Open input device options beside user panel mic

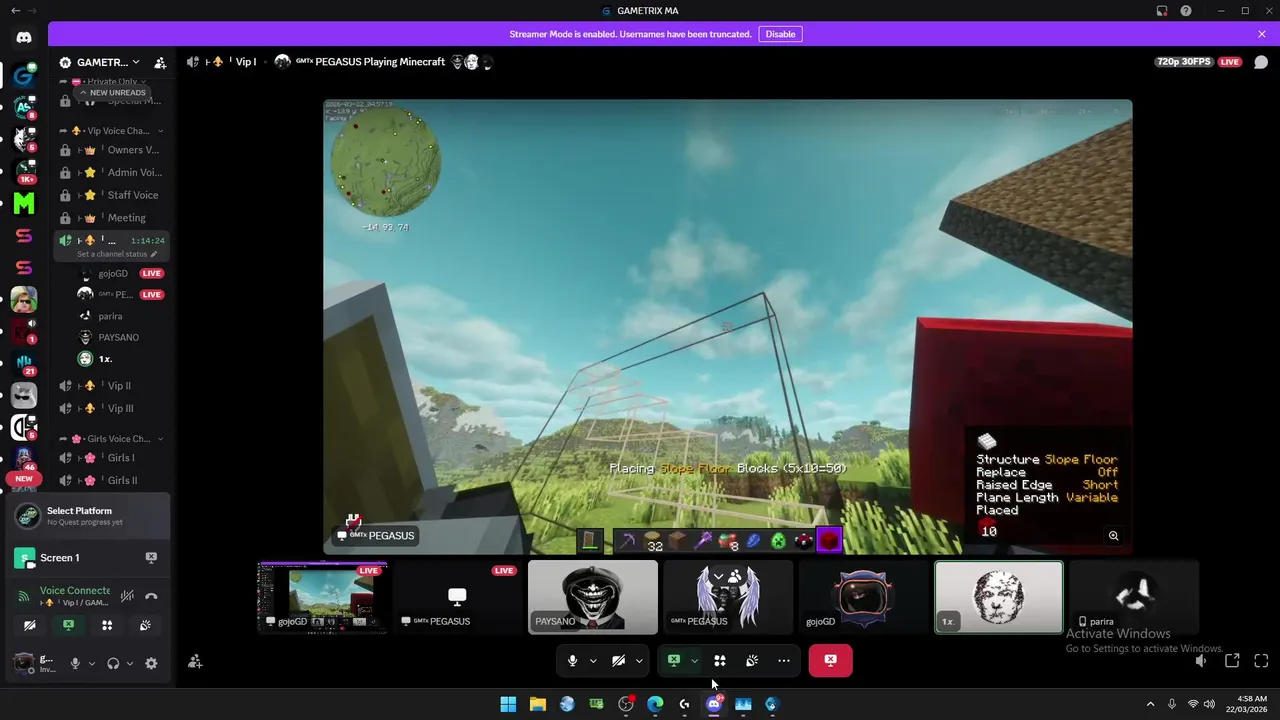click(91, 663)
